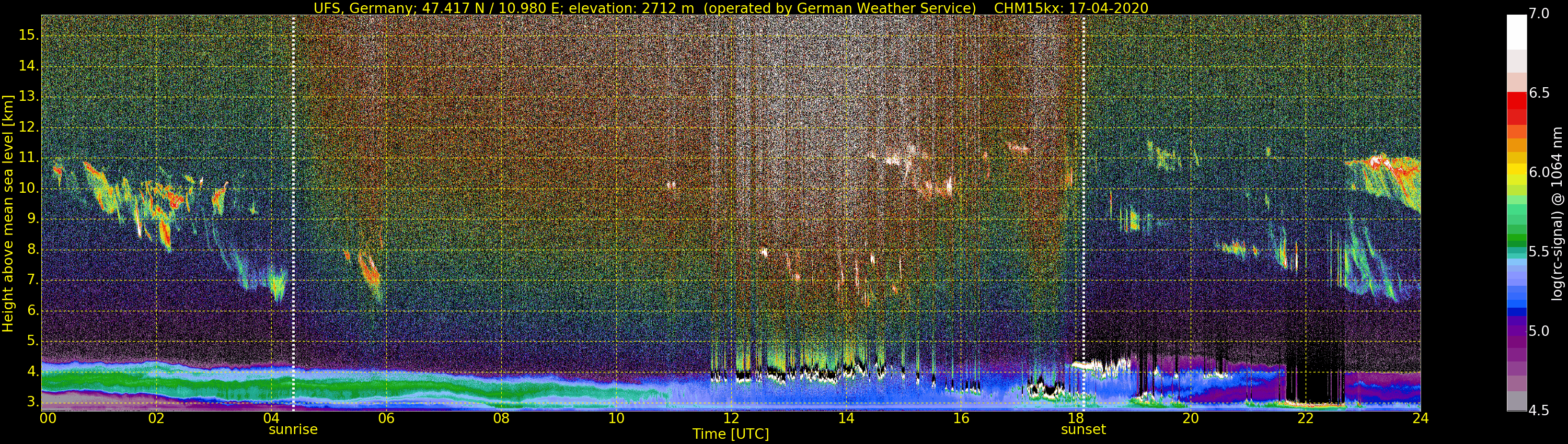Click the "06" time axis tick label

click(387, 418)
